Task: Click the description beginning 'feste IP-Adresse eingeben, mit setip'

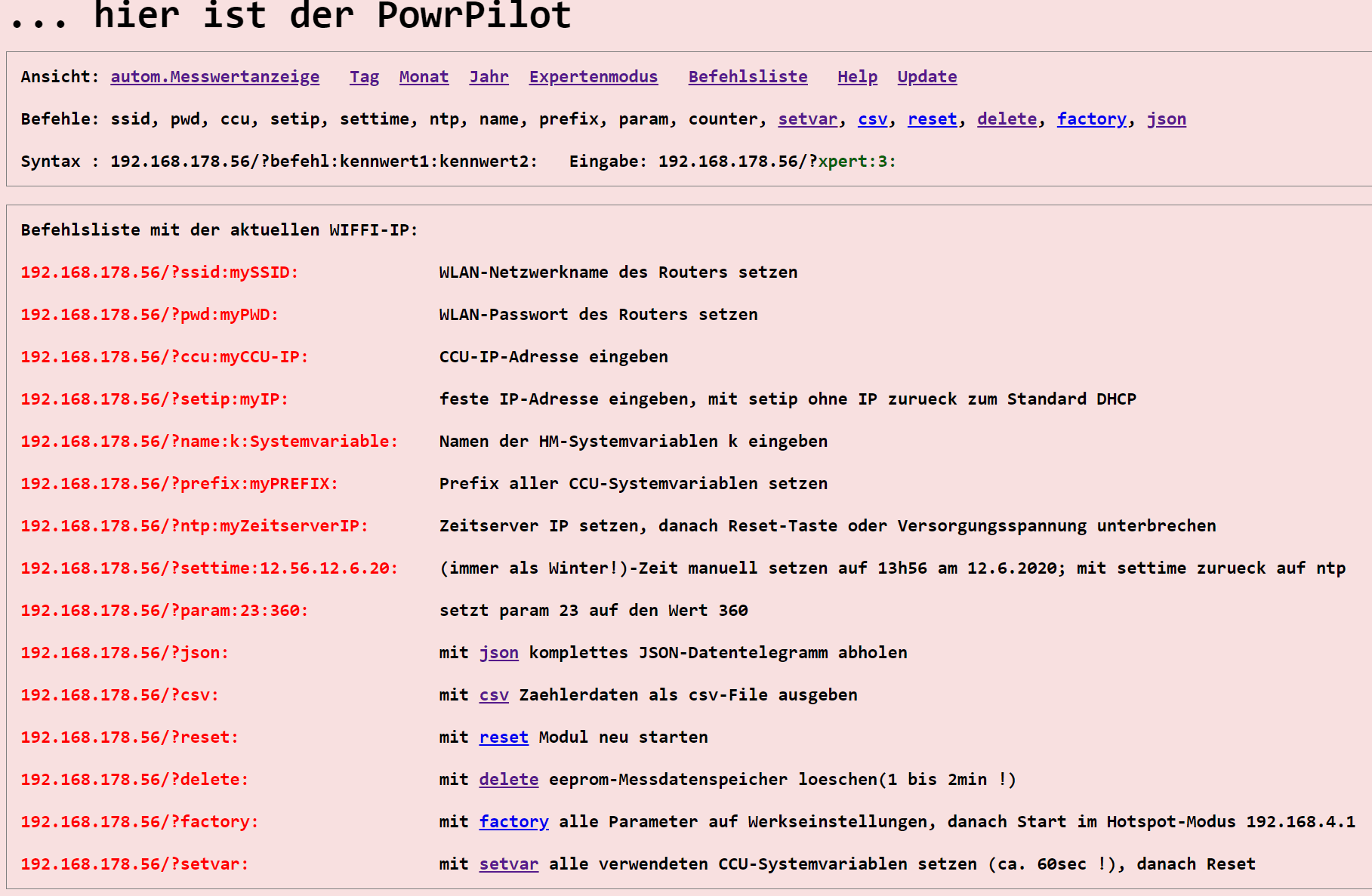Action: pos(788,399)
